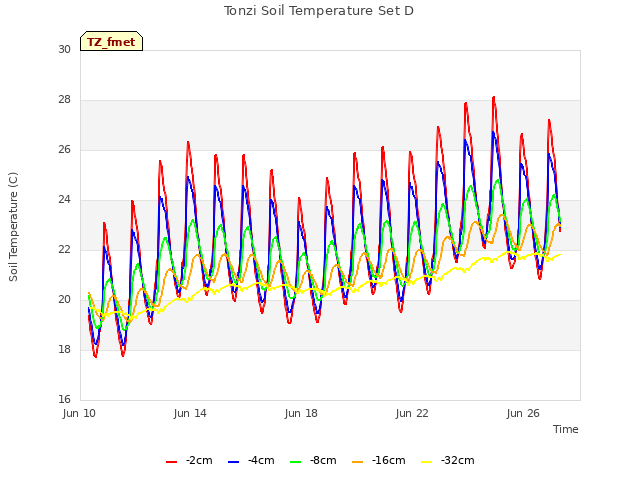Click the 30 y-axis tick label
Viewport: 640px width, 480px height.
(x=64, y=49)
